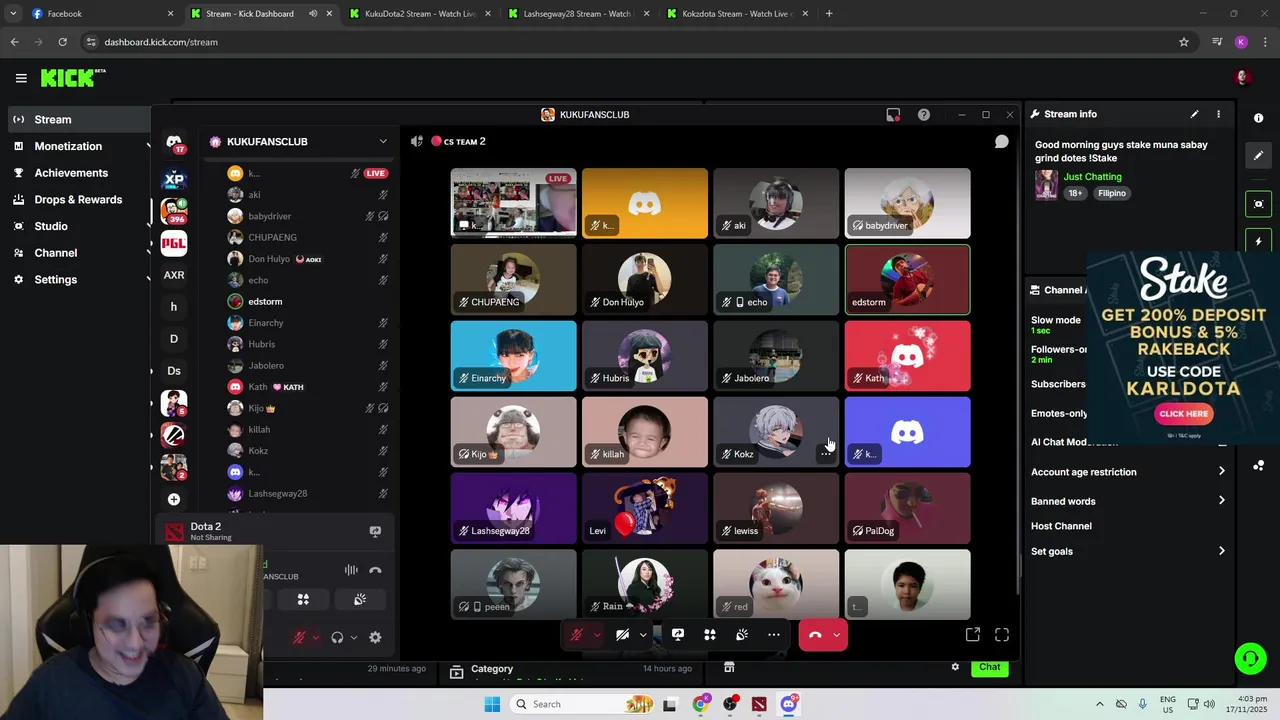1280x720 pixels.
Task: Enter fullscreen for the Discord call
Action: tap(1002, 635)
